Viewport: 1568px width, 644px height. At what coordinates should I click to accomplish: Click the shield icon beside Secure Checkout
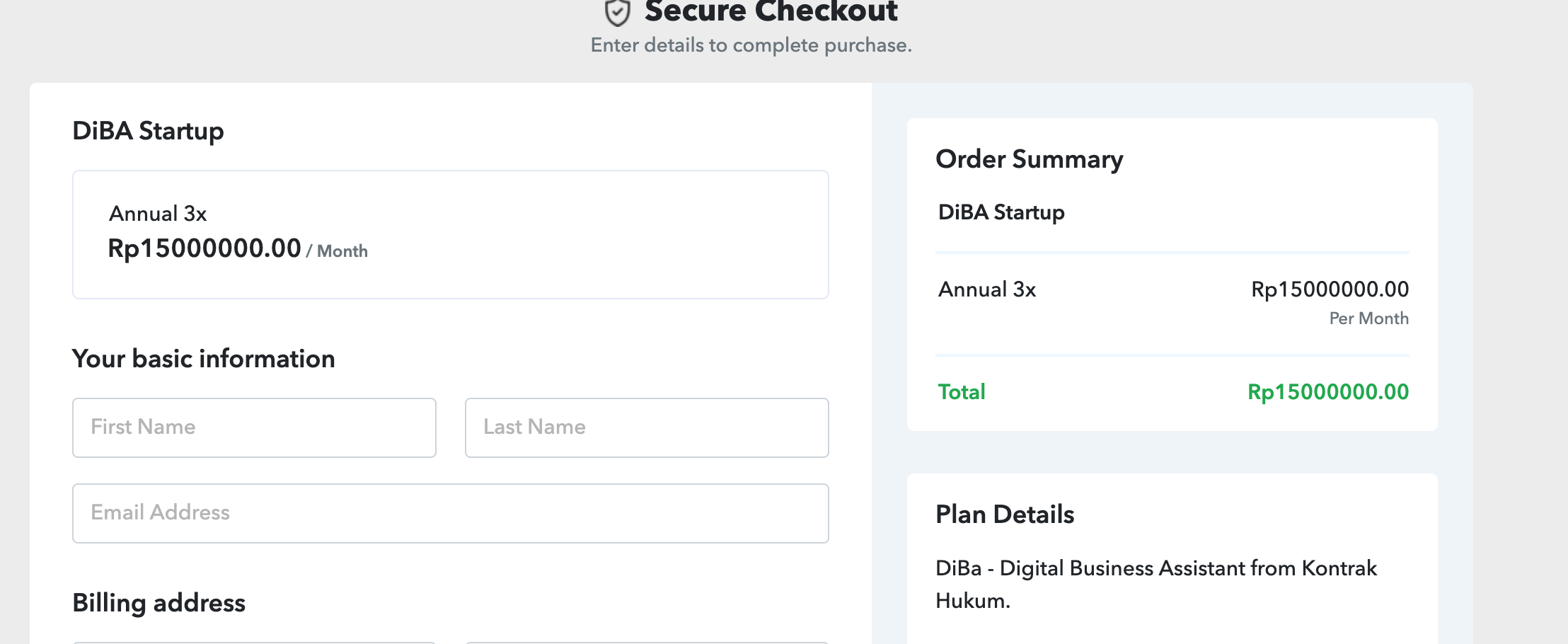pos(617,12)
